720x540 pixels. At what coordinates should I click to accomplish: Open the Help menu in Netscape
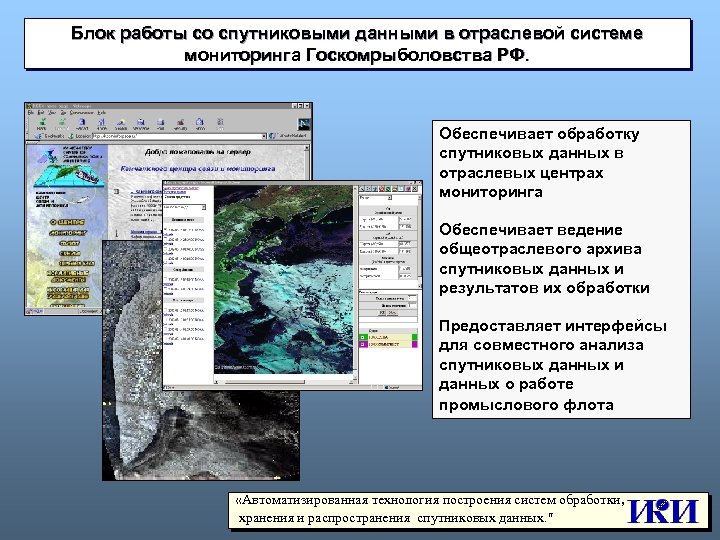tap(102, 112)
